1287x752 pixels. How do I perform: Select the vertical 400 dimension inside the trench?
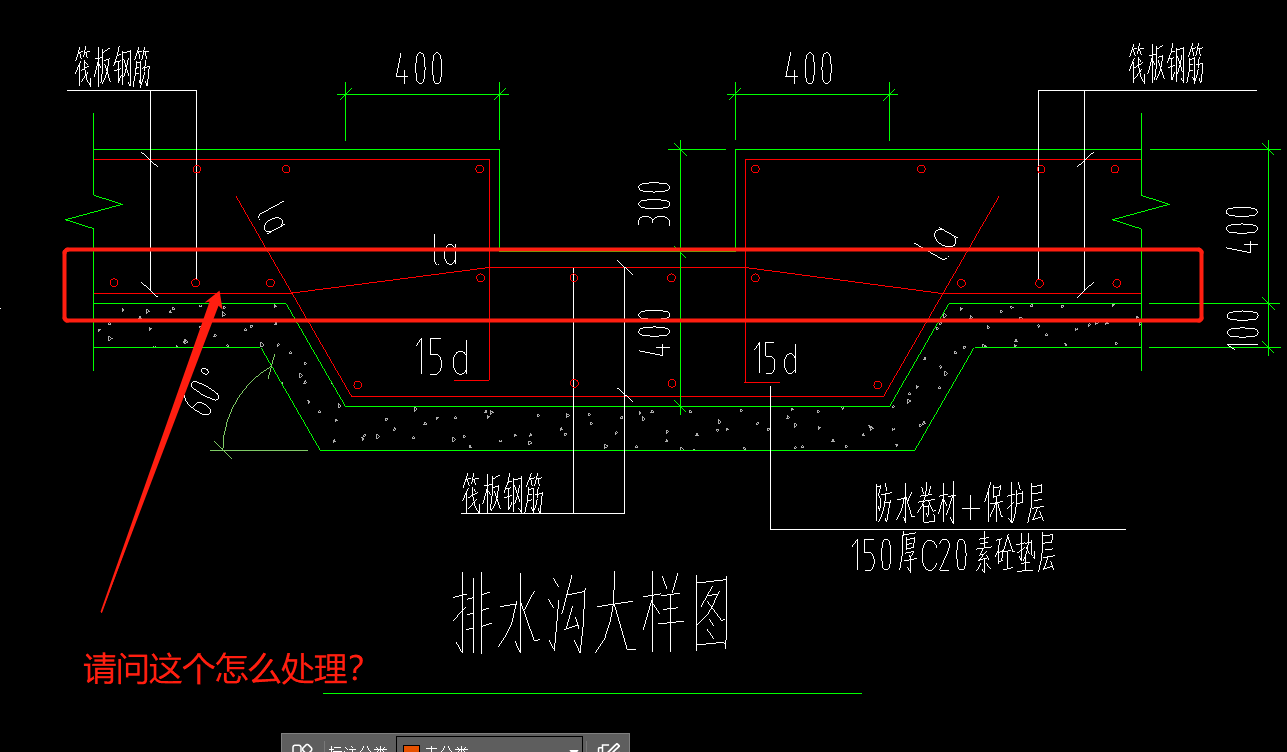tap(655, 334)
